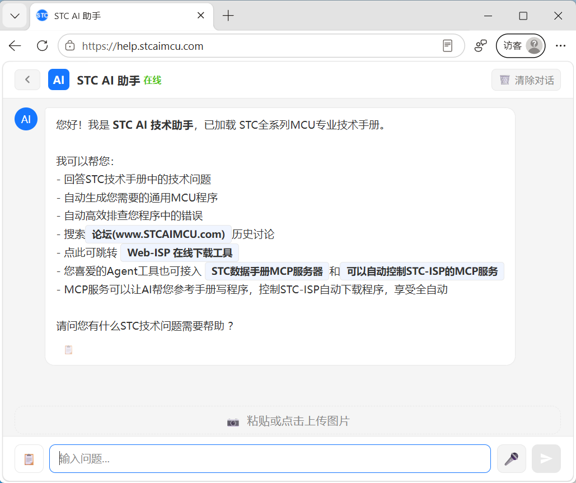Focus the 输入问题 question input field

[x=270, y=459]
